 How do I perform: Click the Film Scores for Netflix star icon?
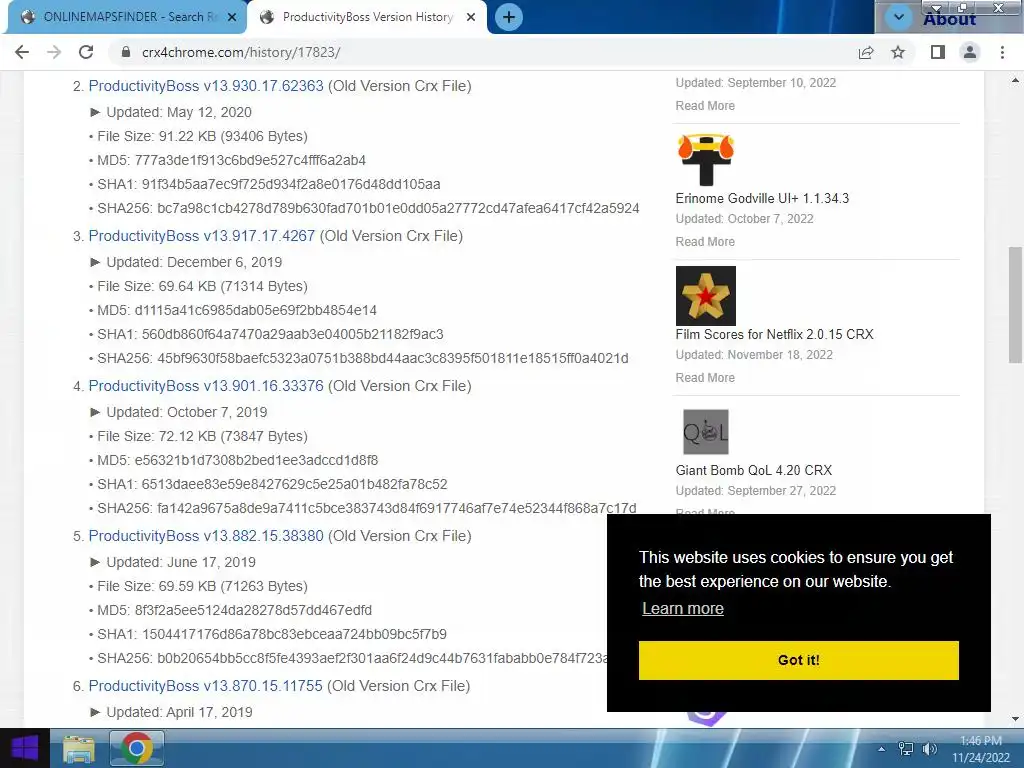pyautogui.click(x=705, y=296)
